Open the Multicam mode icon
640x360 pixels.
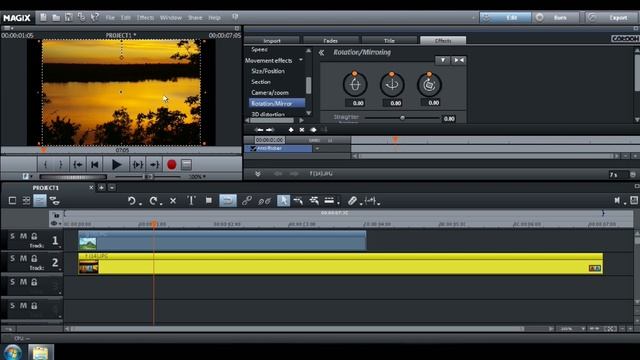(x=54, y=200)
